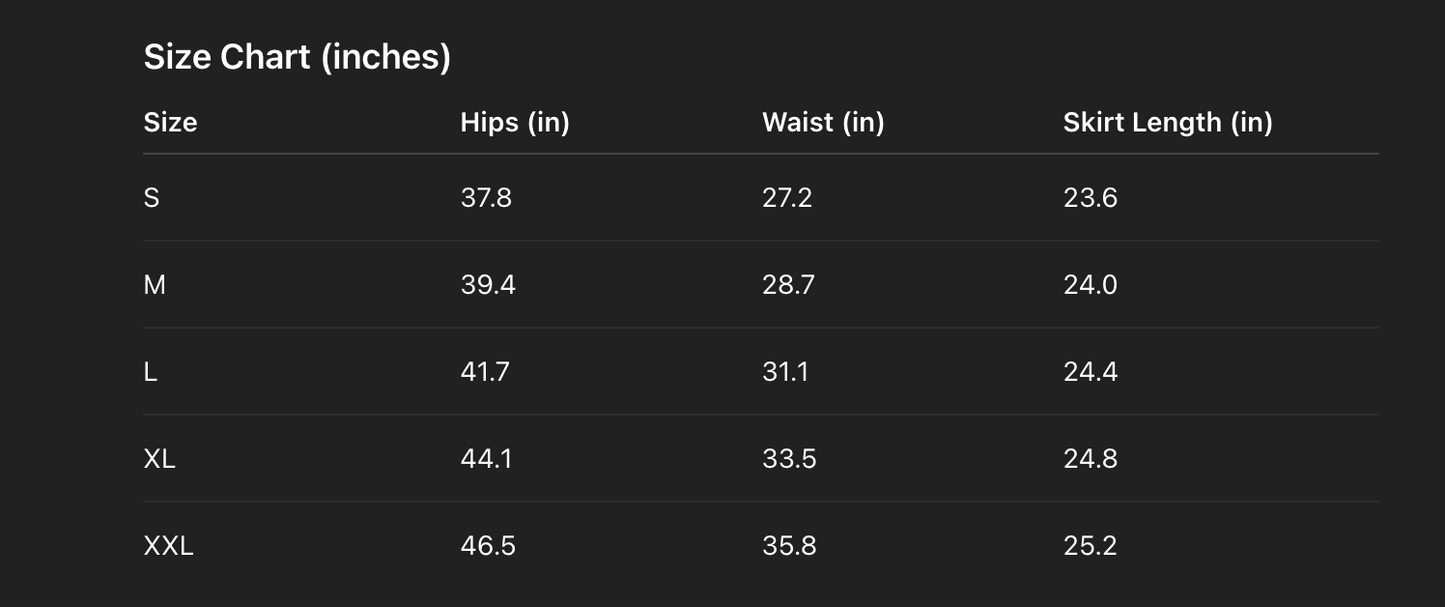Click the L size row label

coord(151,372)
